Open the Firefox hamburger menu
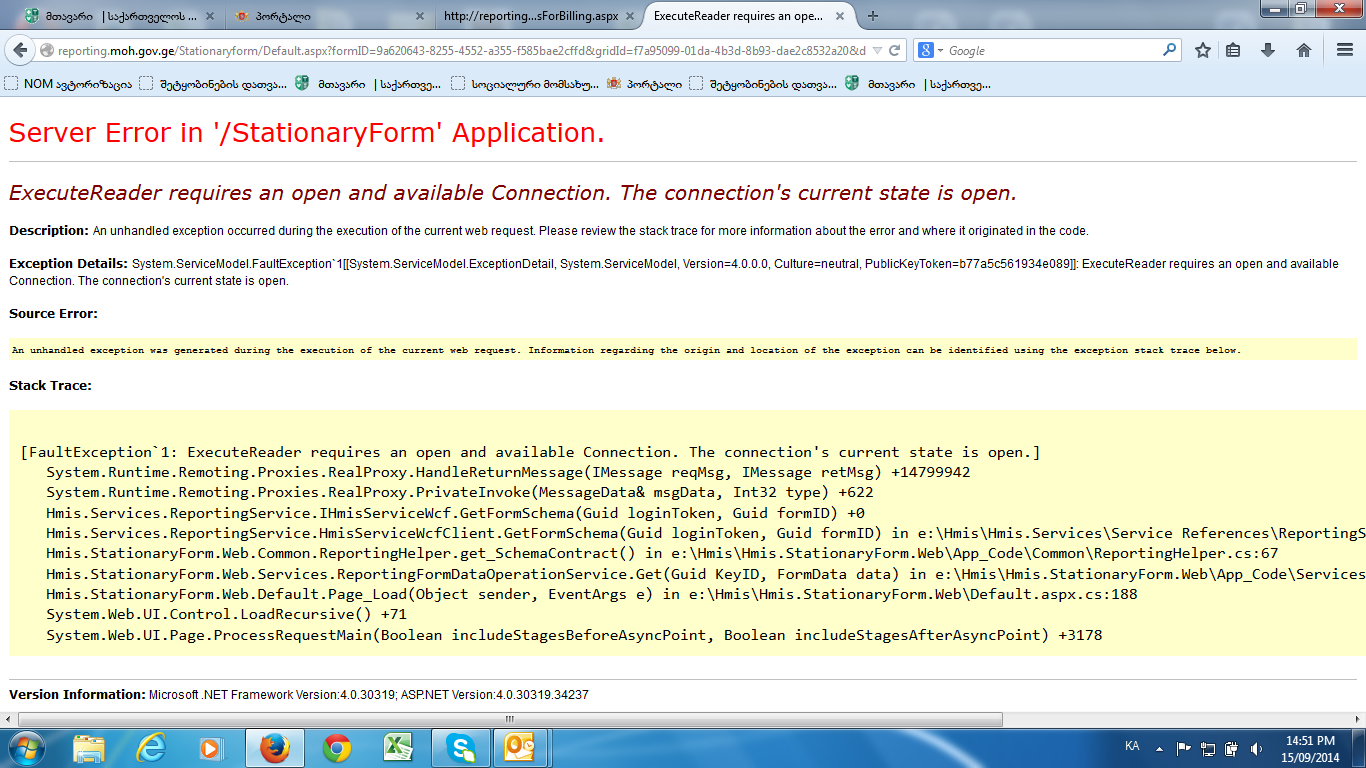Viewport: 1366px width, 768px height. [1345, 50]
